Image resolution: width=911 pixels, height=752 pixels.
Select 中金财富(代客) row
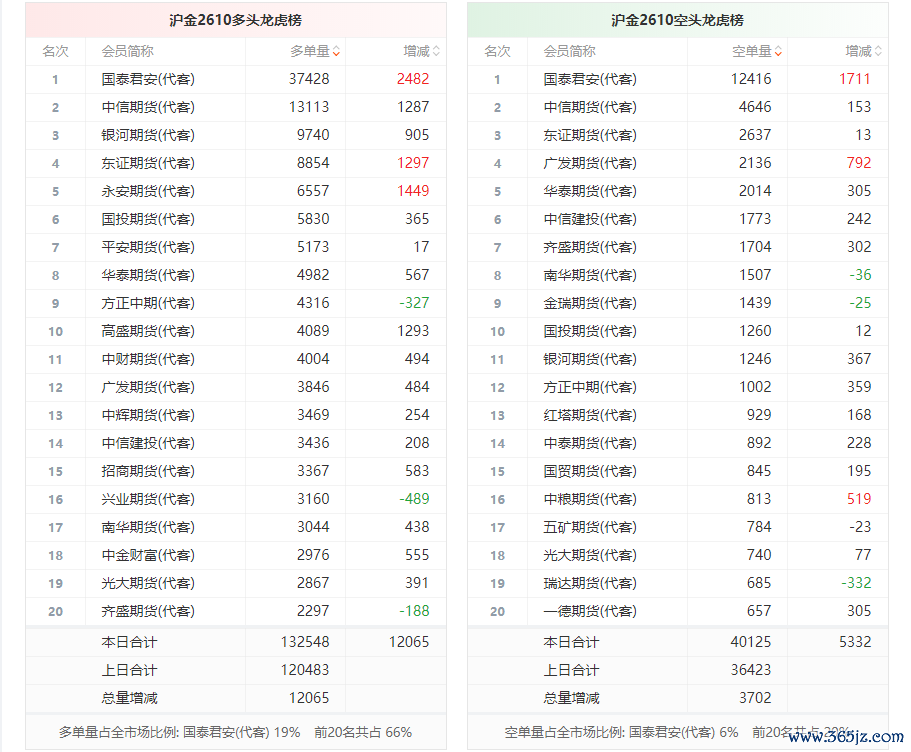point(236,556)
